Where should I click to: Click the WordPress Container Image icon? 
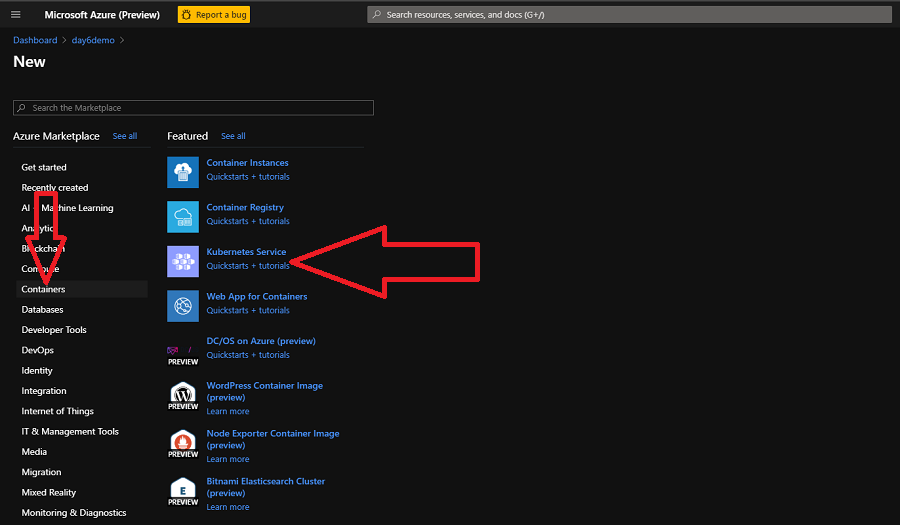[x=183, y=396]
